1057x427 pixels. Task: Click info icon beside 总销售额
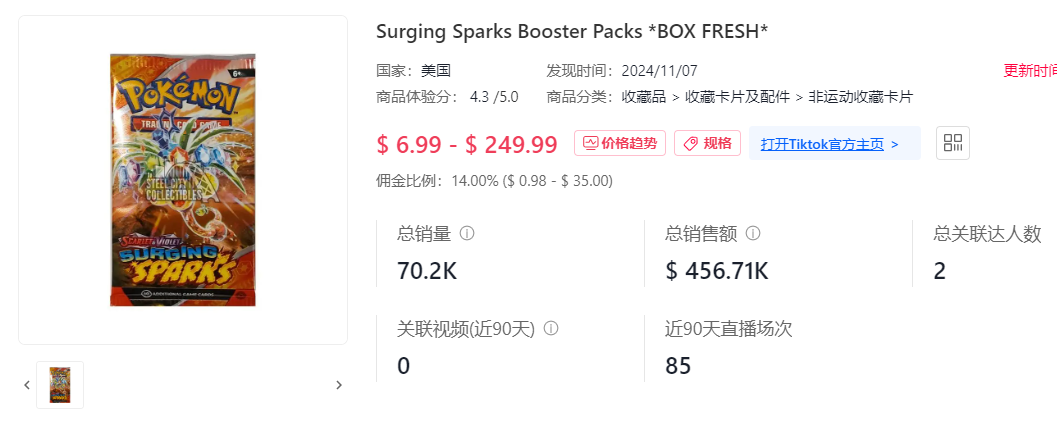coord(753,234)
